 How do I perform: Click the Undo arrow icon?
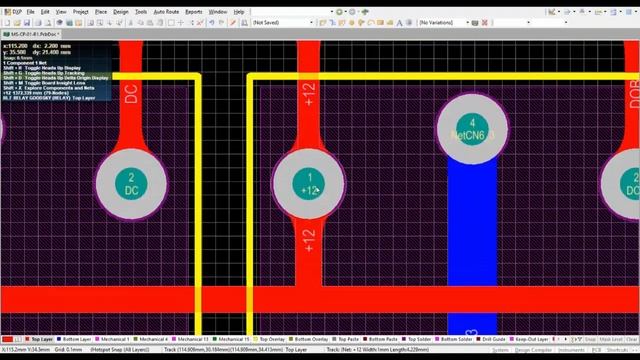tap(211, 23)
